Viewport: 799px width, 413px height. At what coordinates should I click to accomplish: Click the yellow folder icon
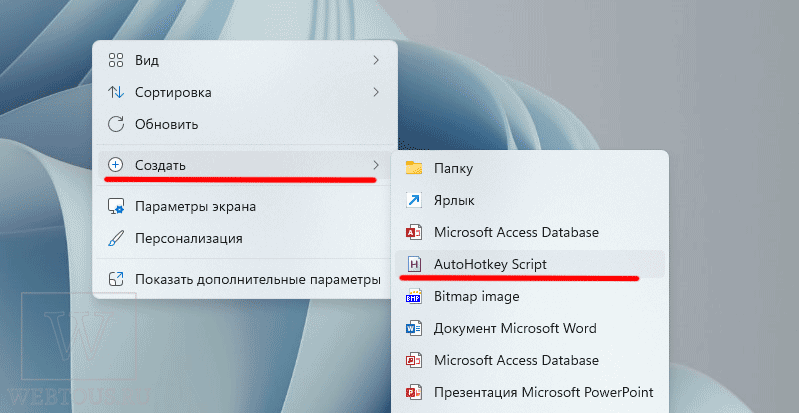[x=414, y=168]
